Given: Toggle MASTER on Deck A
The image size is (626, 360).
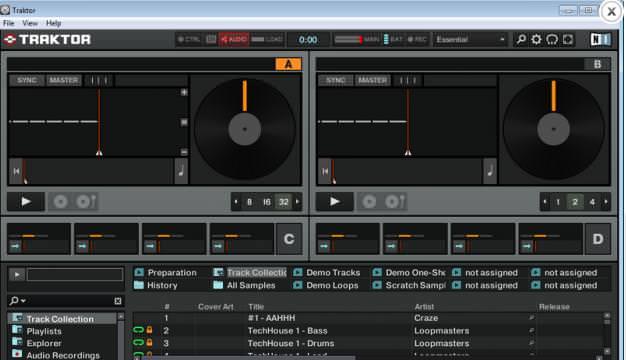Looking at the screenshot, I should [63, 80].
